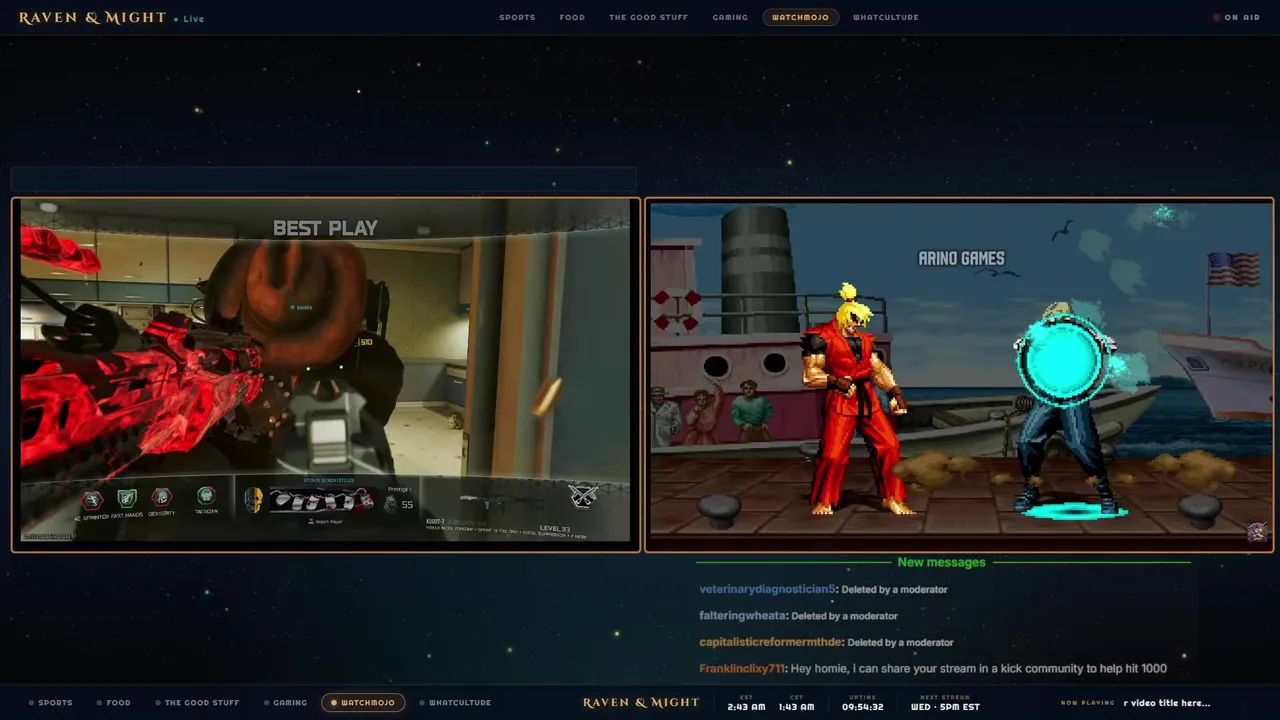Image resolution: width=1280 pixels, height=720 pixels.
Task: Select Food in the bottom bar
Action: click(114, 702)
